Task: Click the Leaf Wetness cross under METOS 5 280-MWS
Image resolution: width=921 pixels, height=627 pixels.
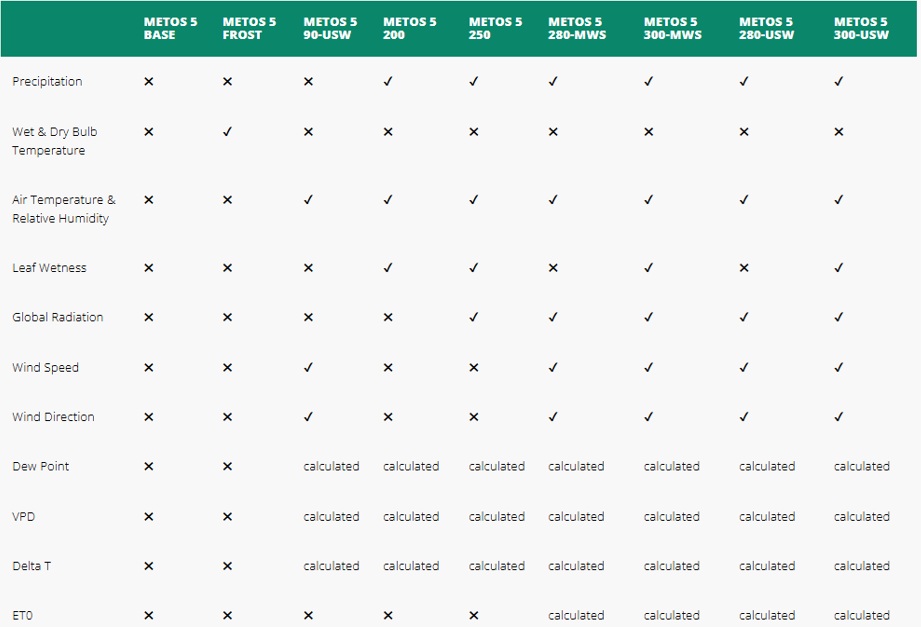Action: (x=553, y=268)
